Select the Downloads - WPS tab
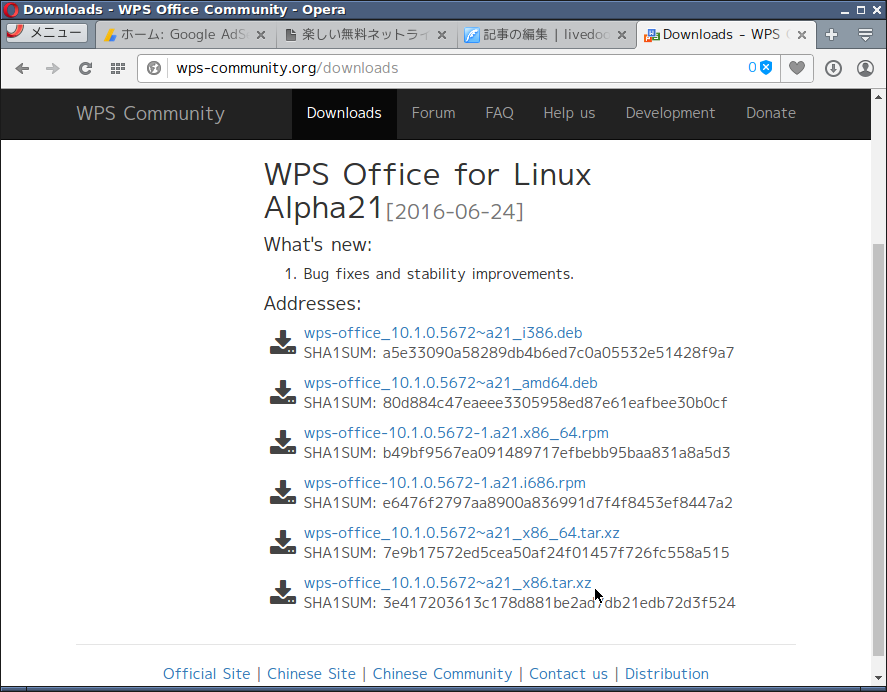Image resolution: width=887 pixels, height=692 pixels. pyautogui.click(x=726, y=35)
